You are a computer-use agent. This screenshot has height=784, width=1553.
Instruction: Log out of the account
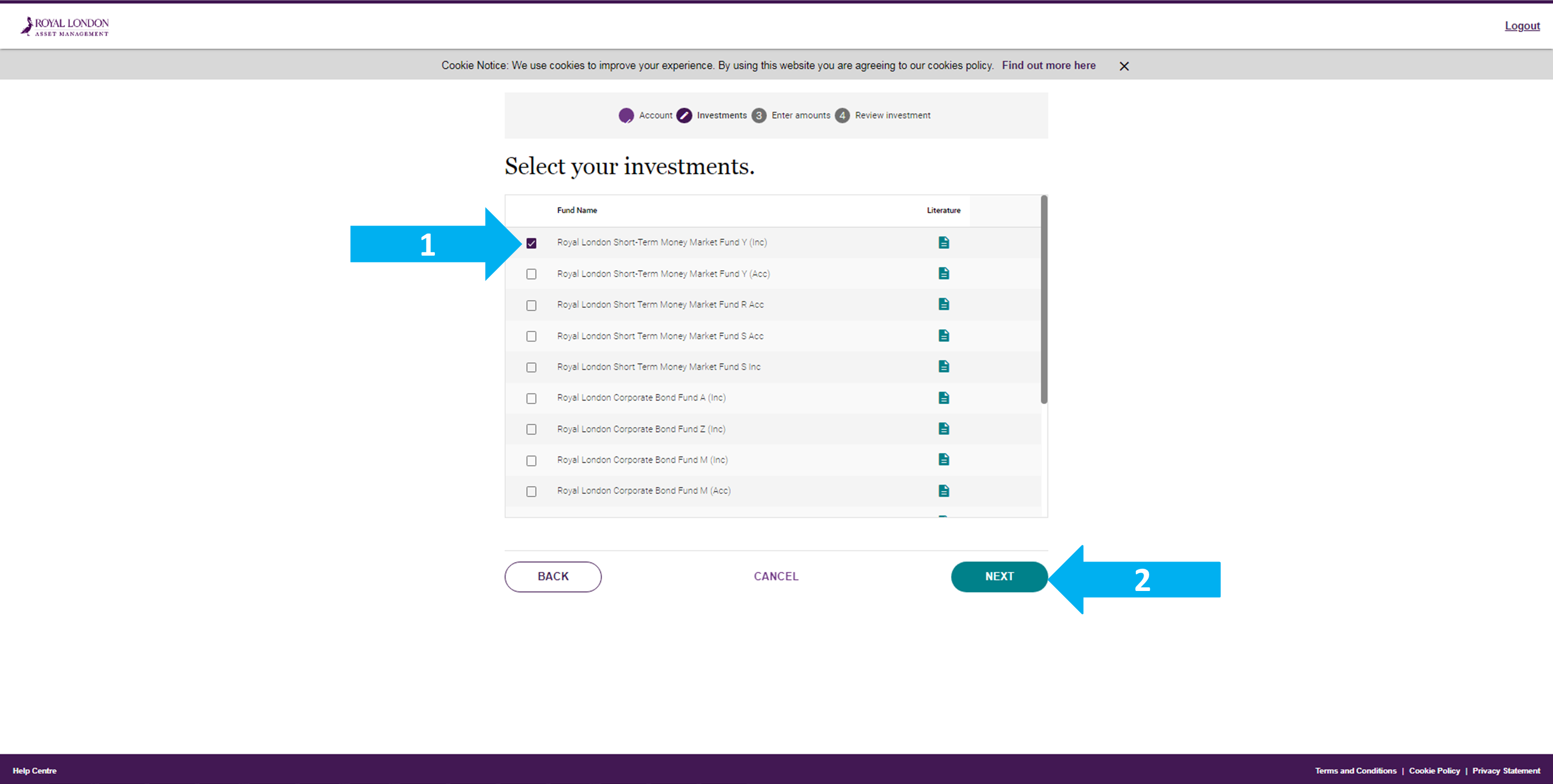coord(1521,26)
